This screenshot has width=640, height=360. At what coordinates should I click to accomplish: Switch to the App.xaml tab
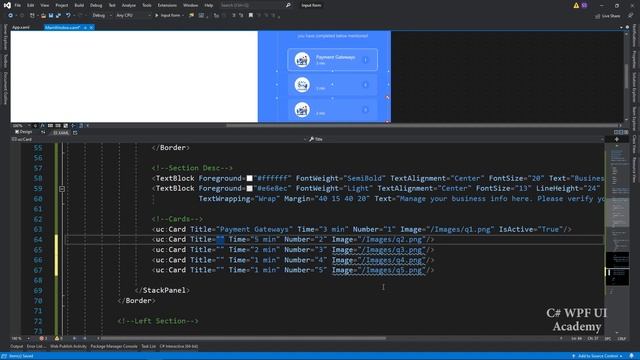[21, 27]
